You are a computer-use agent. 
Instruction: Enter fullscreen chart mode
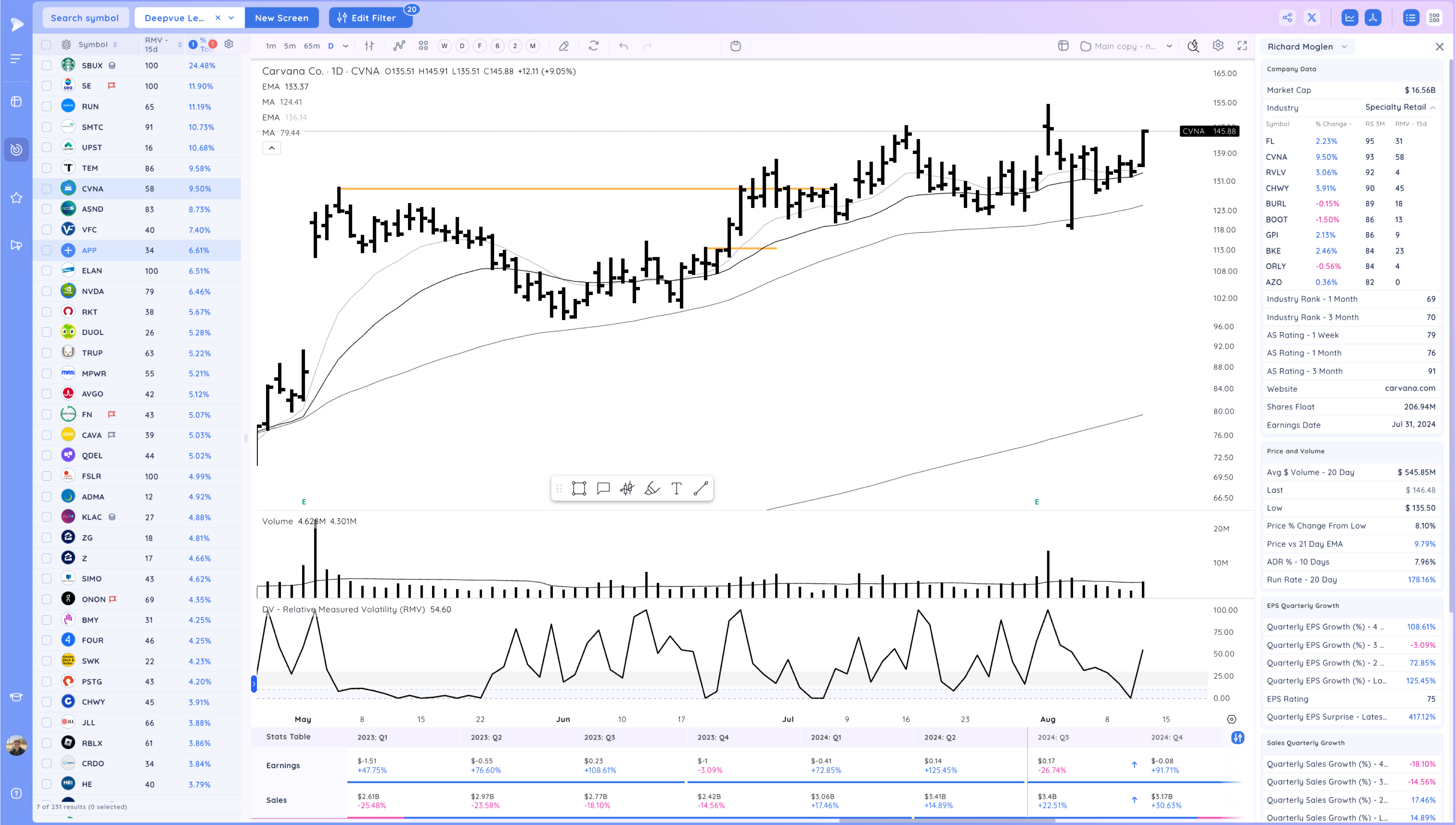coord(1242,46)
